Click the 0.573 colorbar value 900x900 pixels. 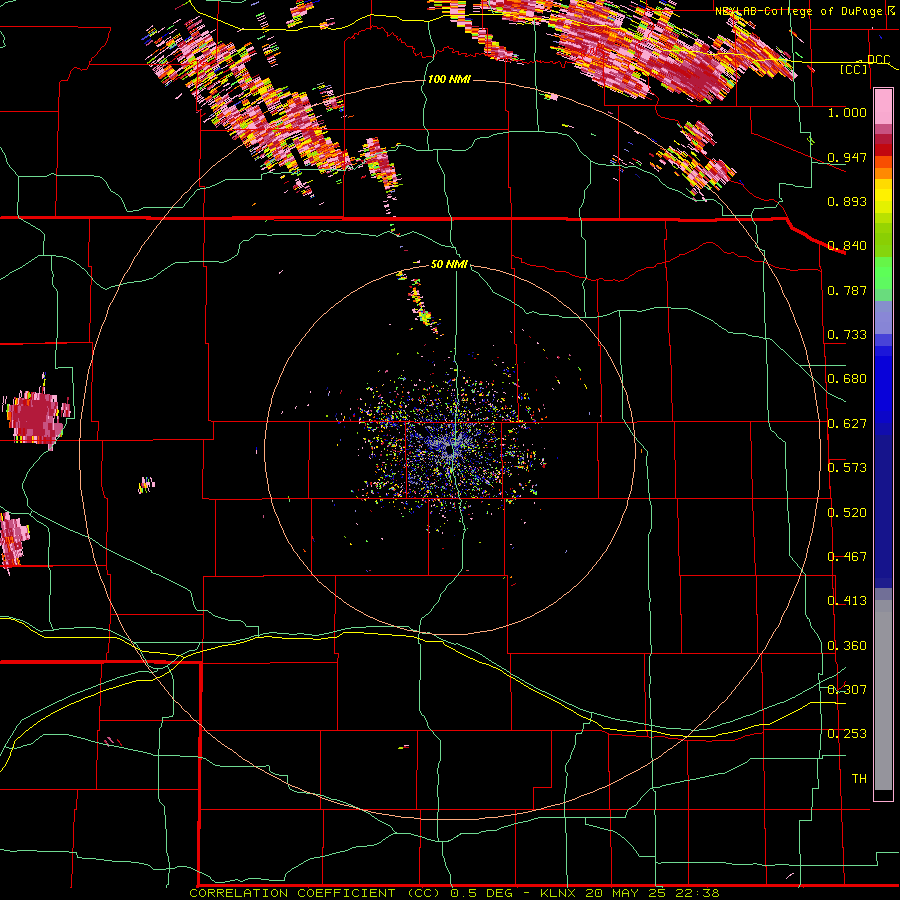pyautogui.click(x=847, y=468)
